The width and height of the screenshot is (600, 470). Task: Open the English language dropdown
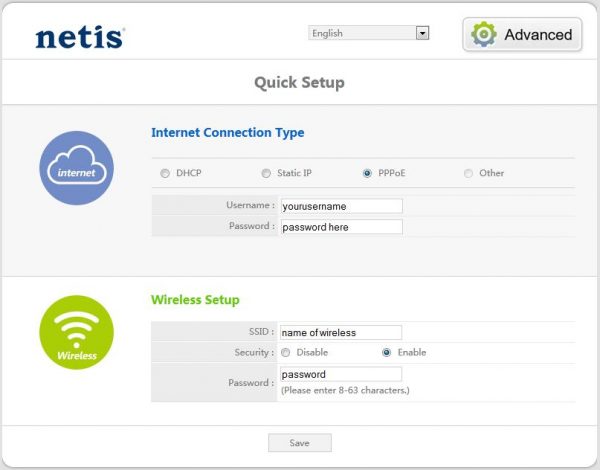(368, 33)
